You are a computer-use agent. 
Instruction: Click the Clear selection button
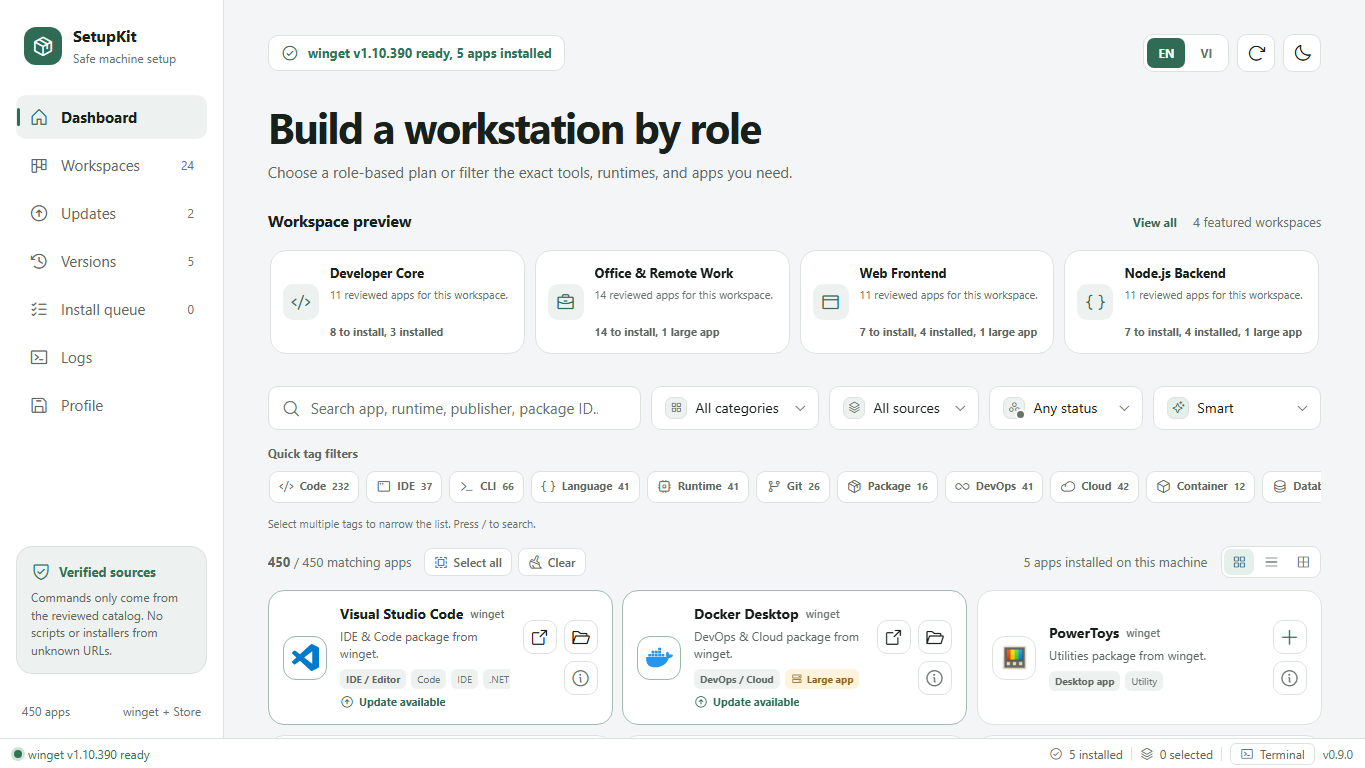(552, 562)
